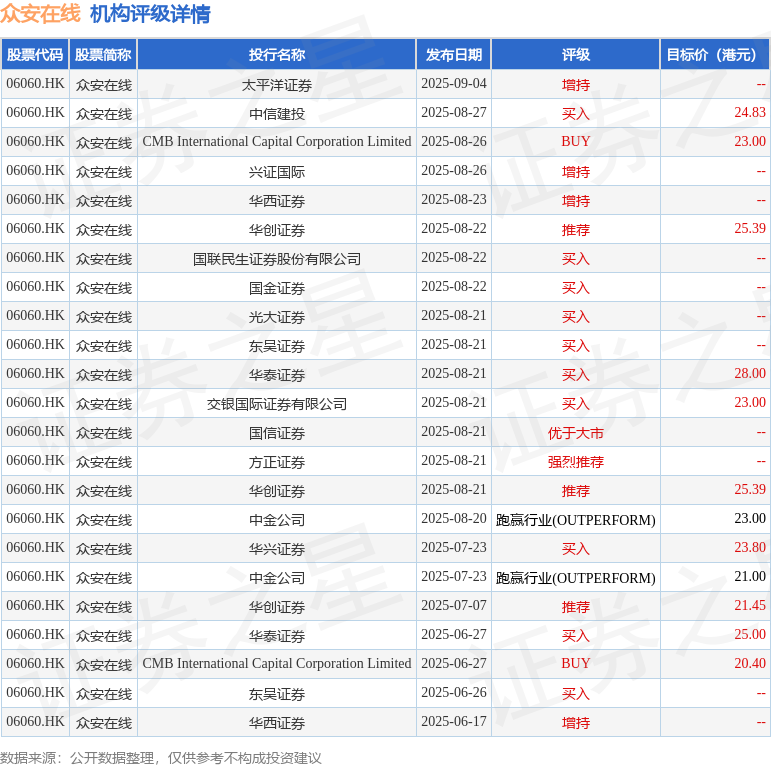Click the target price 24.83
This screenshot has height=767, width=771.
[x=750, y=113]
